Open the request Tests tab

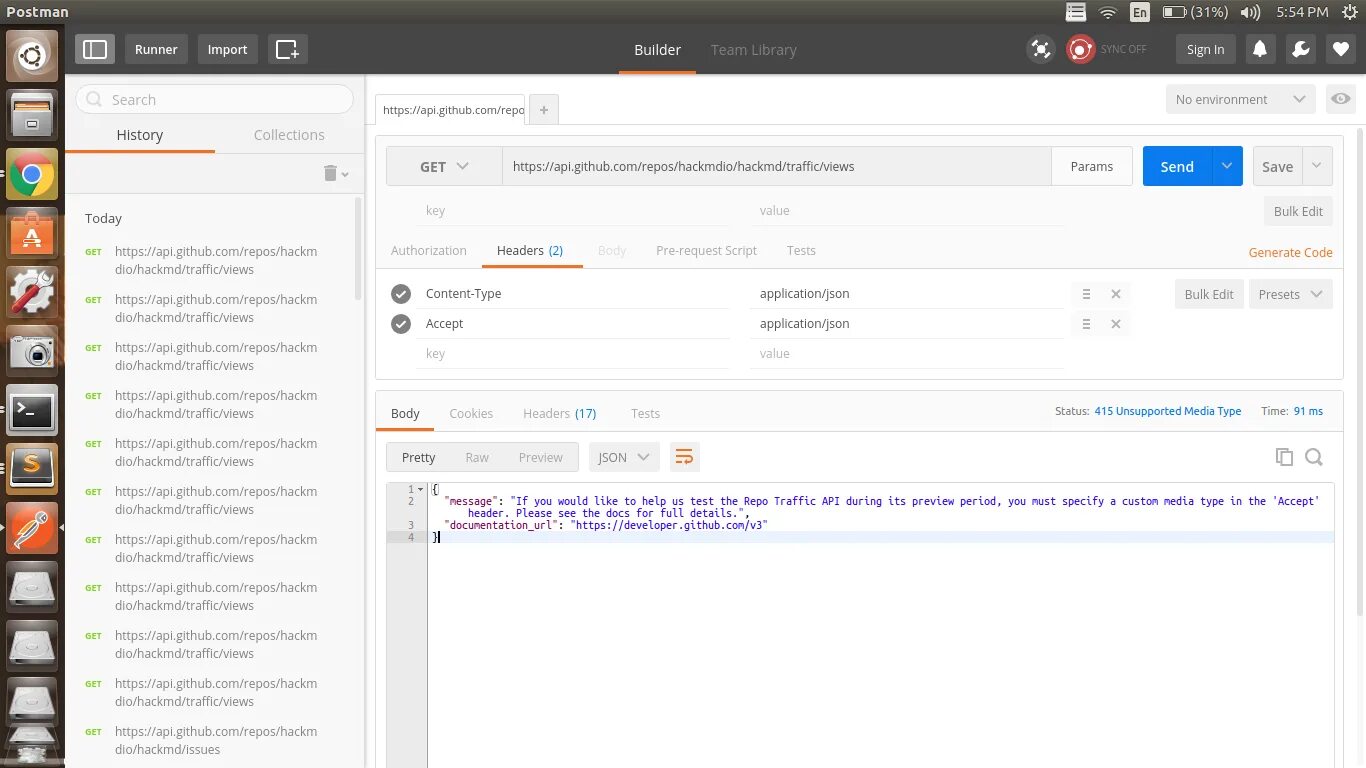tap(801, 250)
